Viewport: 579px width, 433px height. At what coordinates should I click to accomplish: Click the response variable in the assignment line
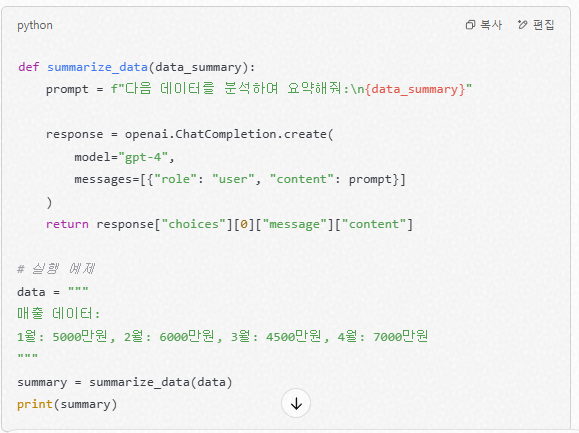(75, 134)
